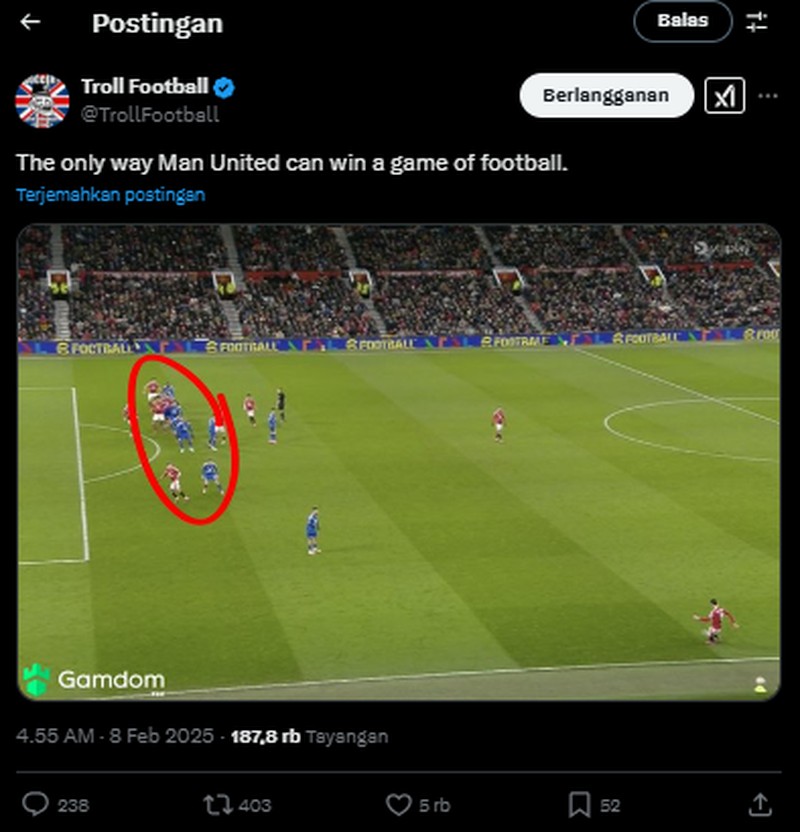Viewport: 800px width, 832px height.
Task: Open the @TrollFootball handle link
Action: click(x=150, y=115)
